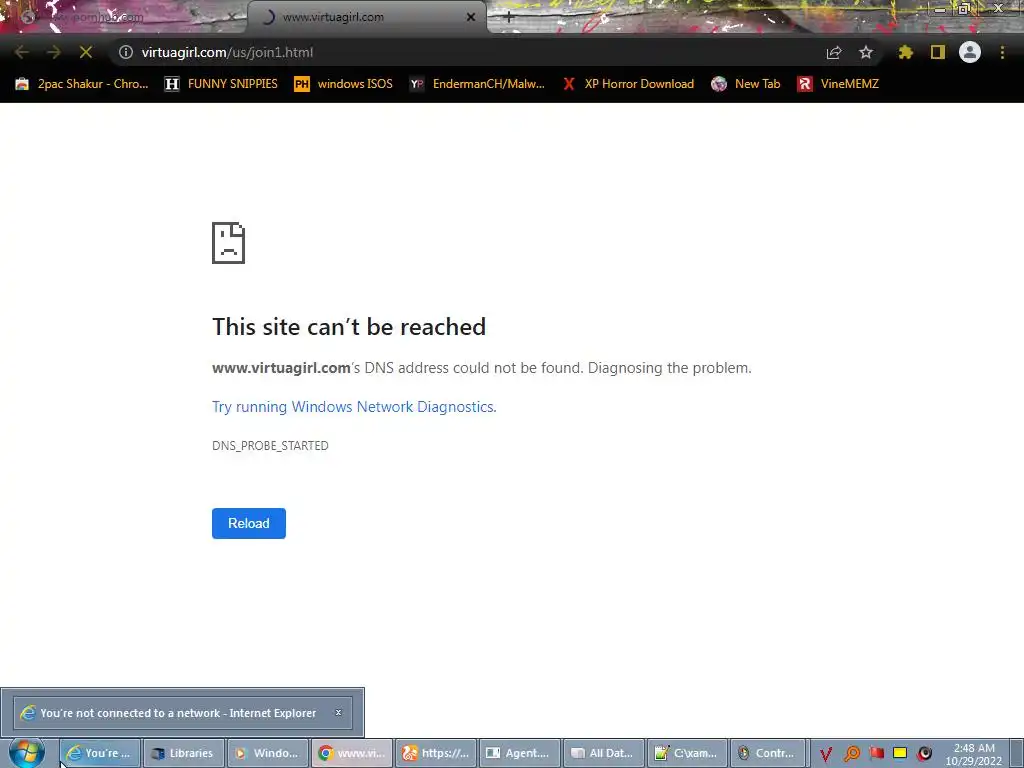The height and width of the screenshot is (768, 1024).
Task: Share this page icon in address bar
Action: (834, 52)
